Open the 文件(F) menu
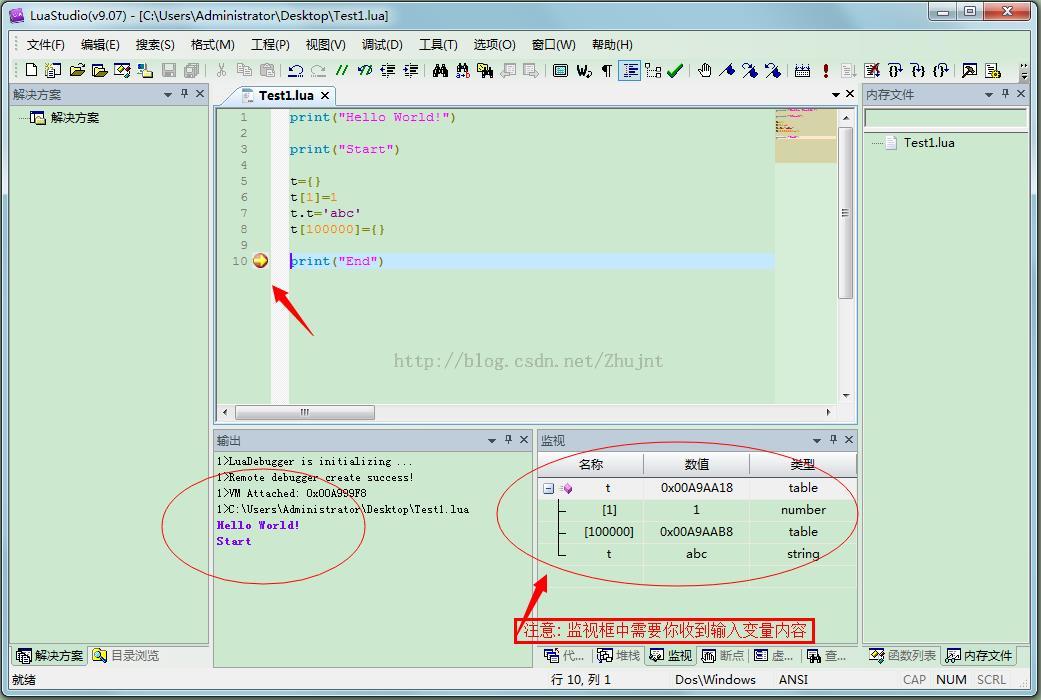1041x700 pixels. tap(46, 44)
